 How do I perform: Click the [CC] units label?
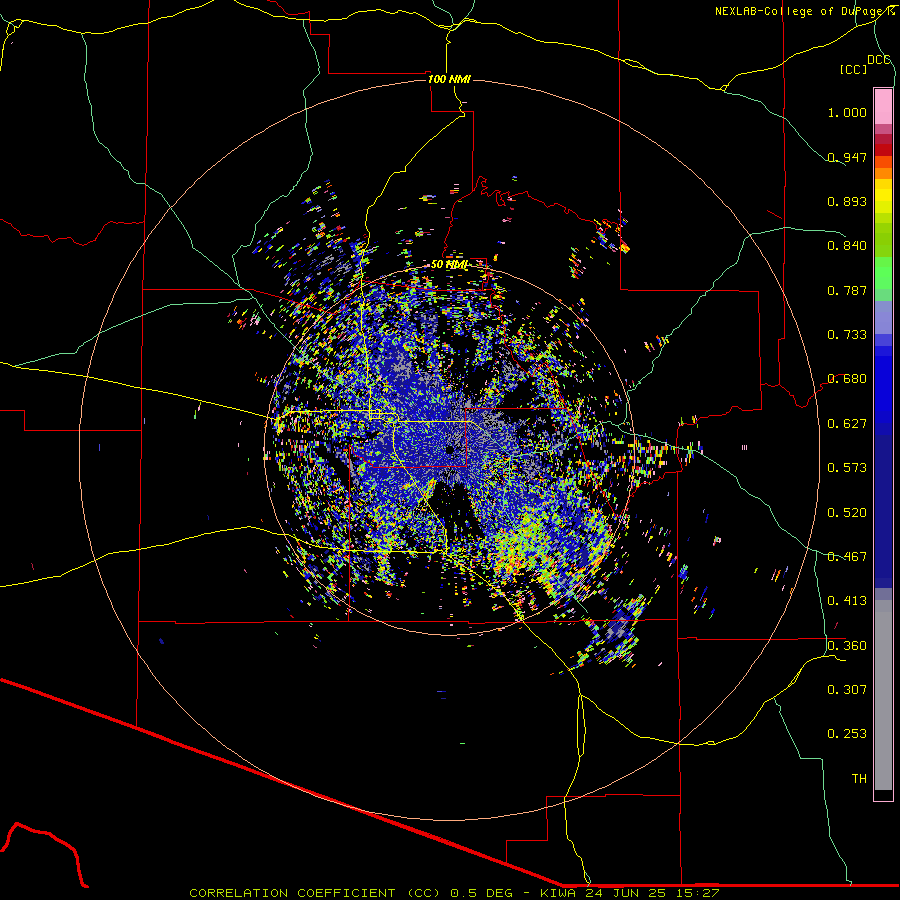[x=853, y=69]
